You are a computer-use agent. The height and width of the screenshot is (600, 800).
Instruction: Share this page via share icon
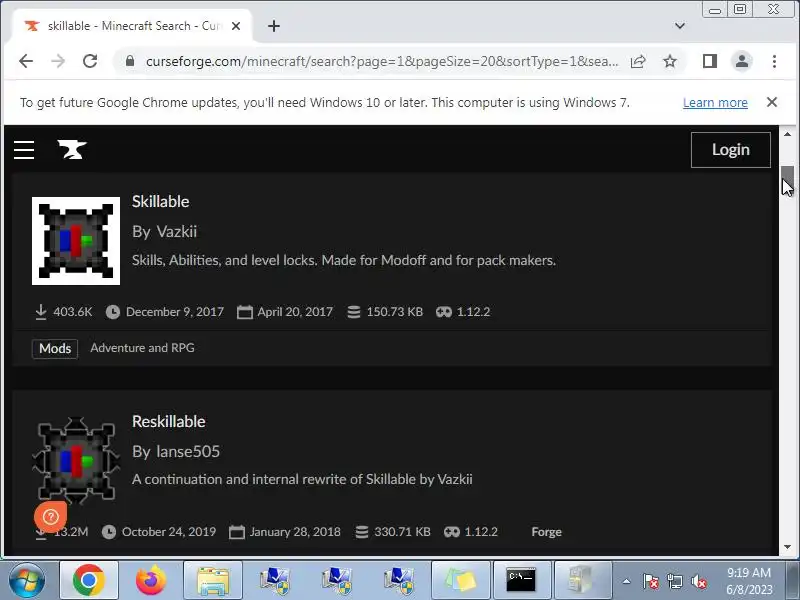point(638,62)
